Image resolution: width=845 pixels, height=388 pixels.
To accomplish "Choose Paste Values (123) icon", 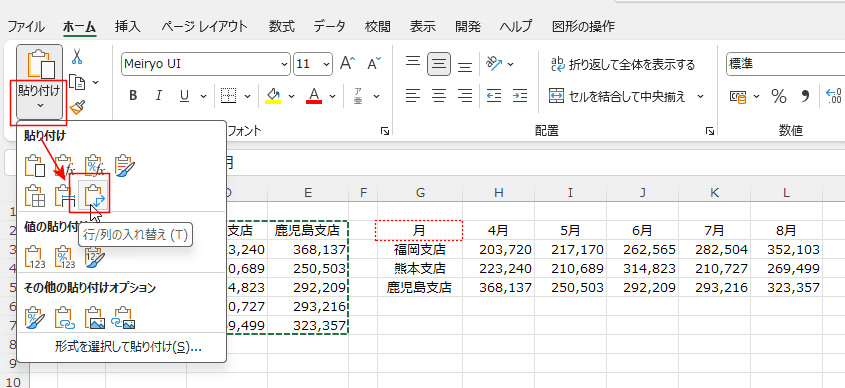I will pos(35,257).
